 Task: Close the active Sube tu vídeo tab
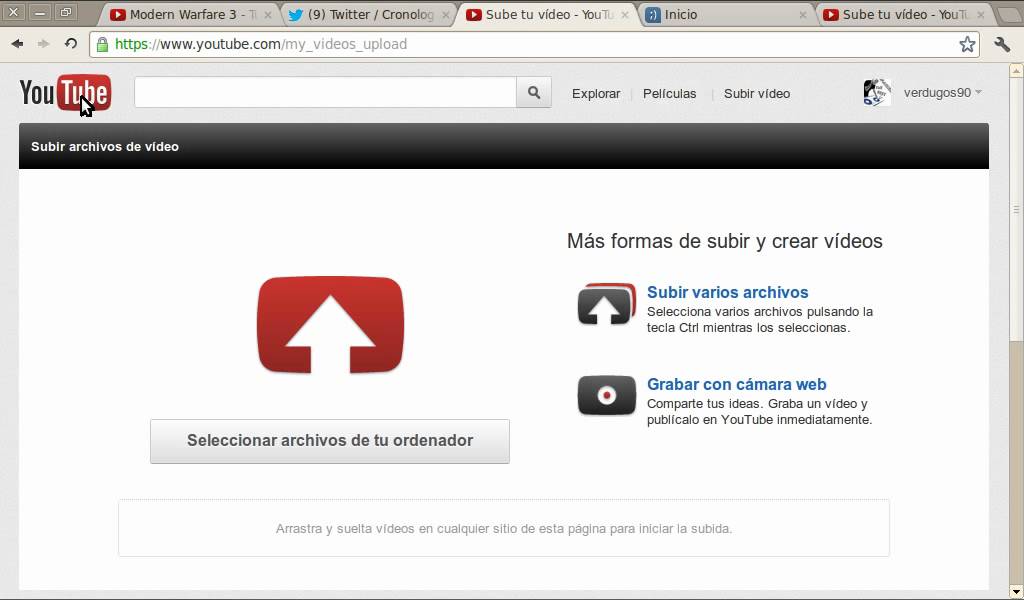[x=625, y=14]
